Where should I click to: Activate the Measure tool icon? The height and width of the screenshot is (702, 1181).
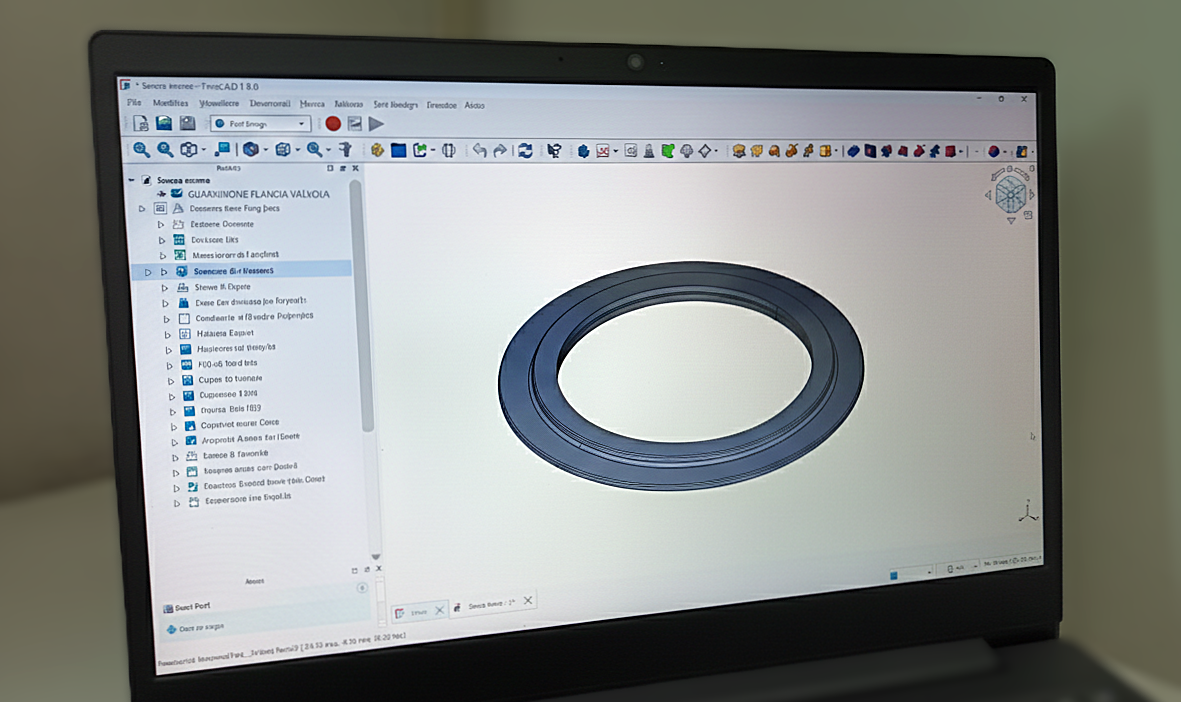pos(347,150)
